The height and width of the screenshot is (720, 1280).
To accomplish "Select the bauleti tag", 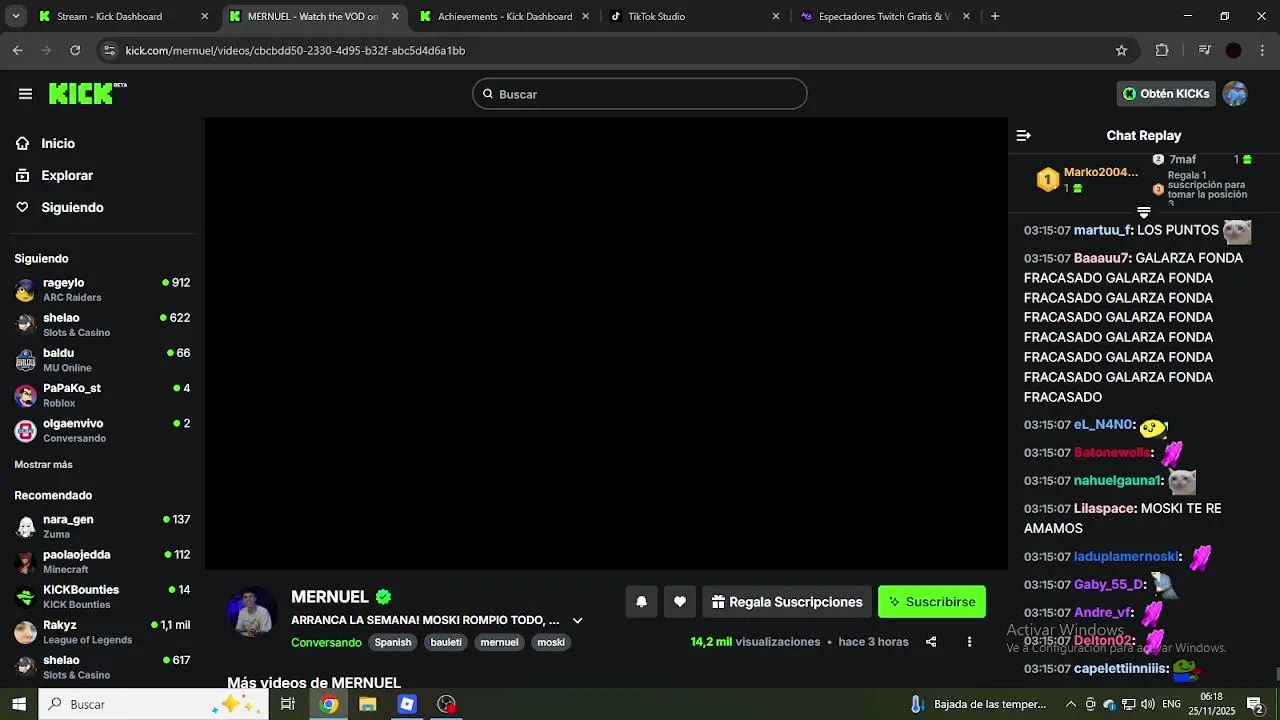I will click(x=446, y=642).
